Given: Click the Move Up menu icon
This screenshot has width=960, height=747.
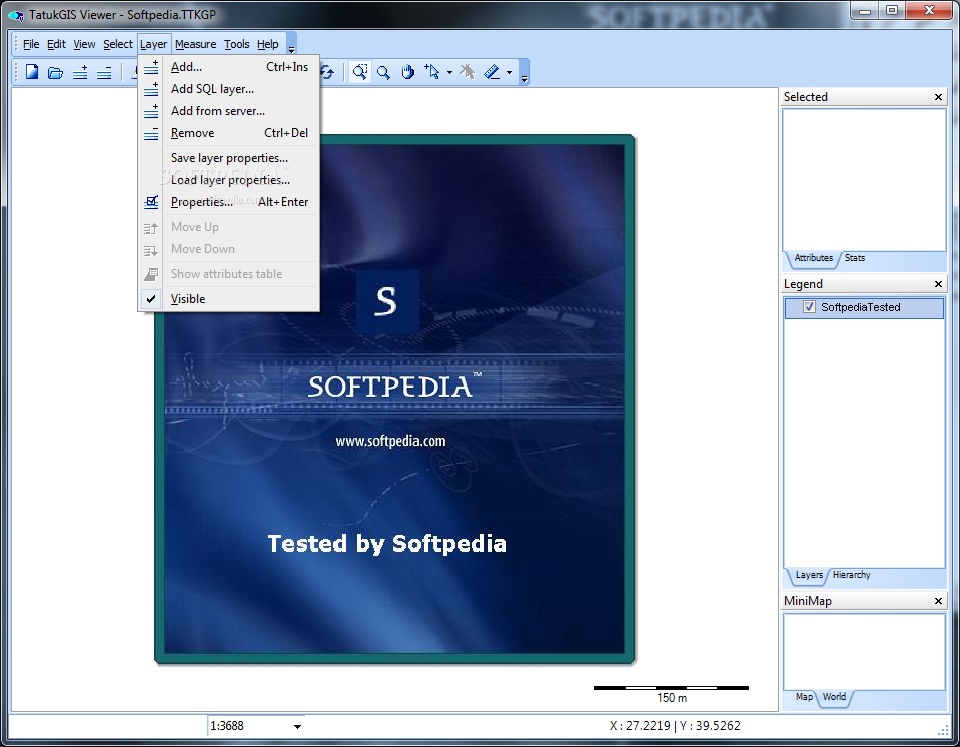Looking at the screenshot, I should tap(151, 228).
